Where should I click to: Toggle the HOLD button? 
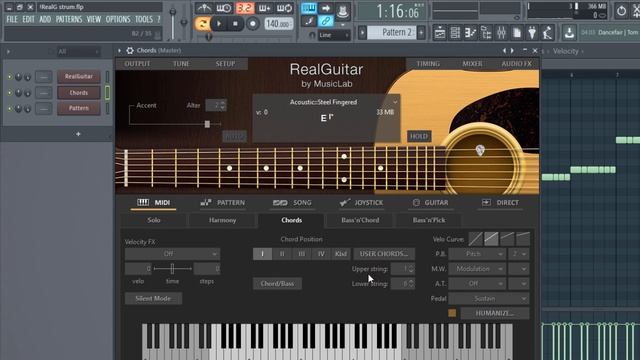coord(419,136)
